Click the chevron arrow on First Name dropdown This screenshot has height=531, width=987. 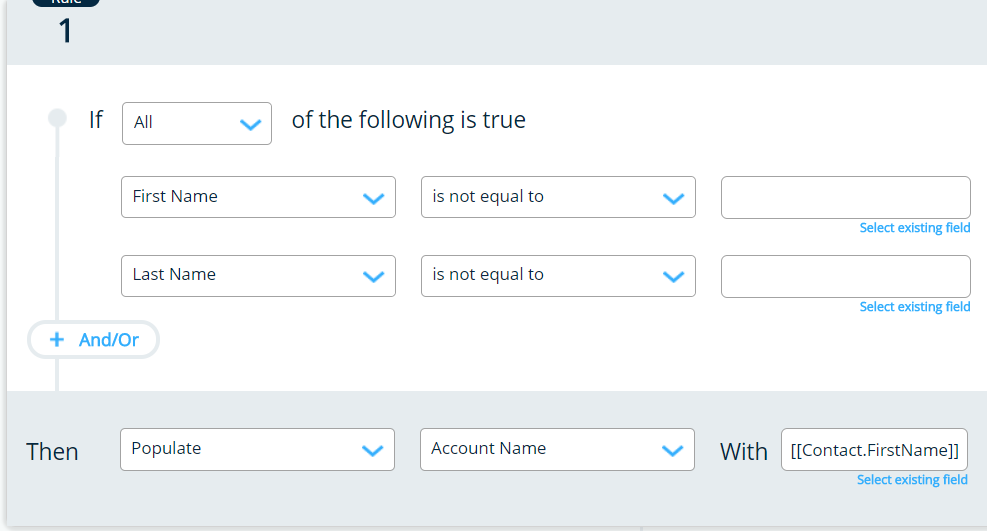[x=373, y=199]
